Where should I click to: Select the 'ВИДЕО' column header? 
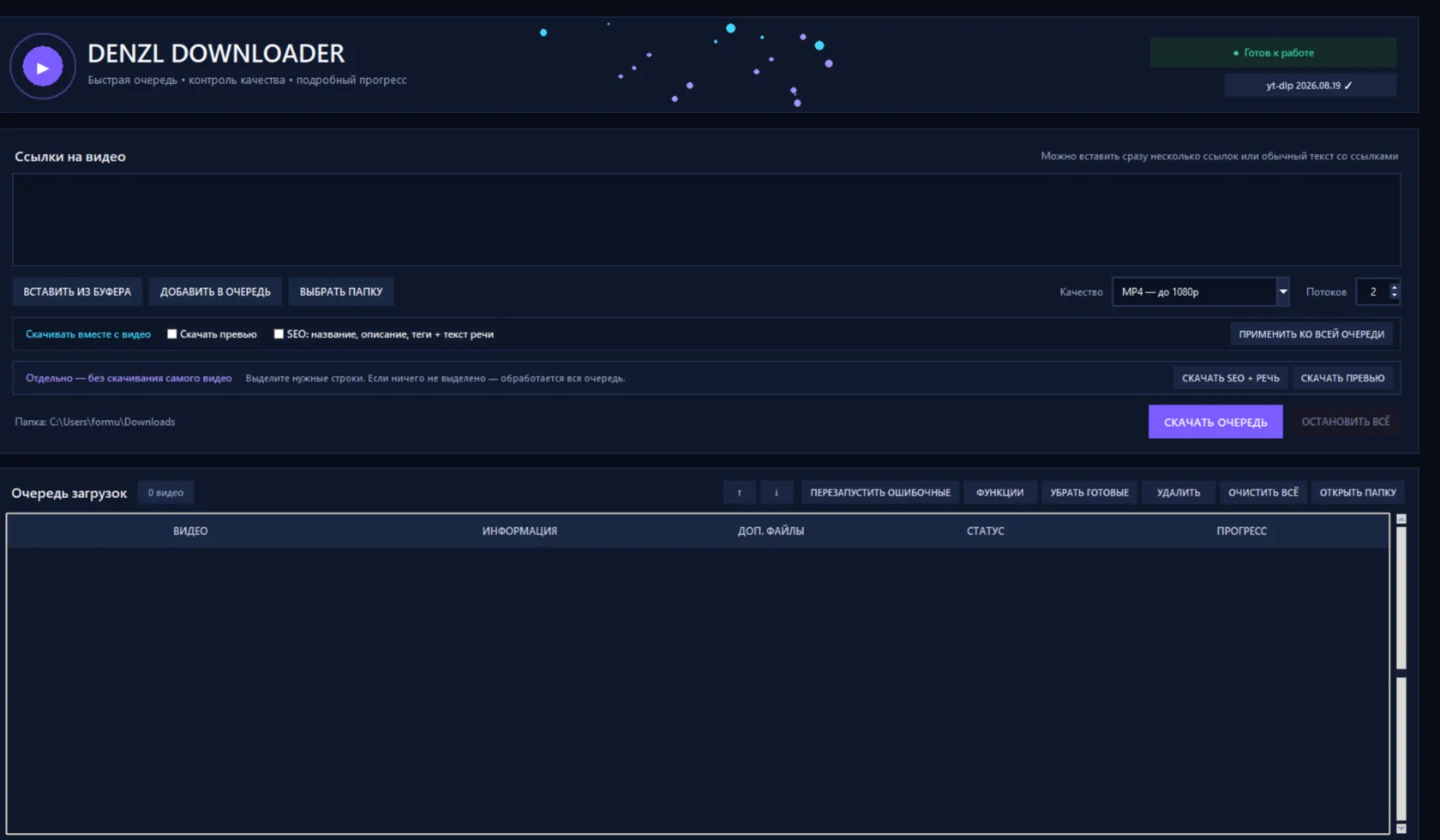(190, 531)
